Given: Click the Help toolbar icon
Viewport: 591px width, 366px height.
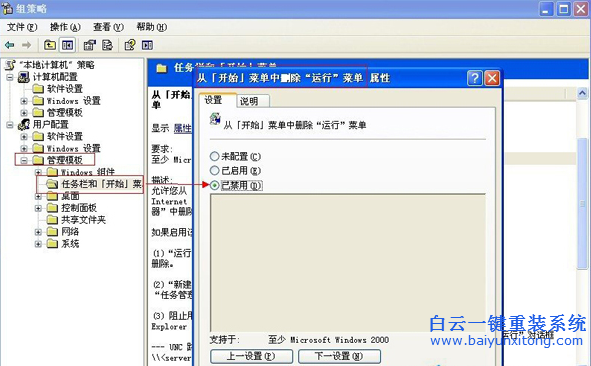Looking at the screenshot, I should coord(130,46).
